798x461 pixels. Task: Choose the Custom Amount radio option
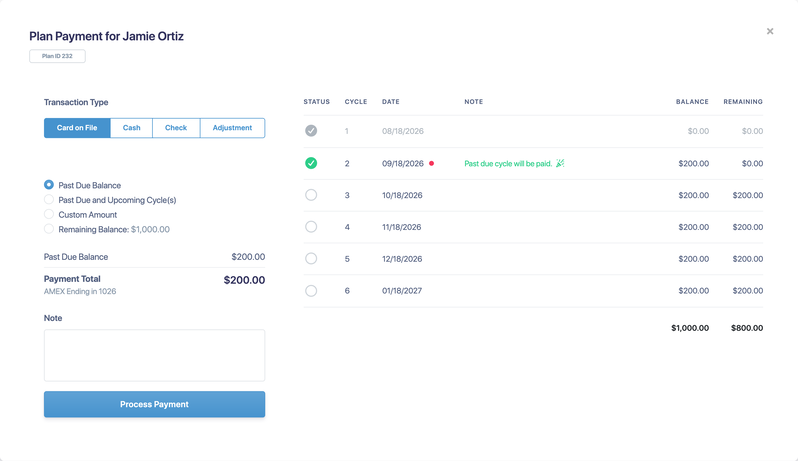point(49,214)
